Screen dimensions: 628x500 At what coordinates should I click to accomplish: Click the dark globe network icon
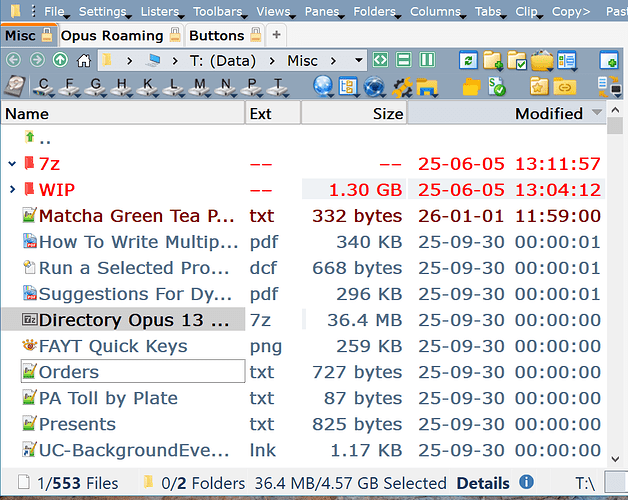coord(374,87)
